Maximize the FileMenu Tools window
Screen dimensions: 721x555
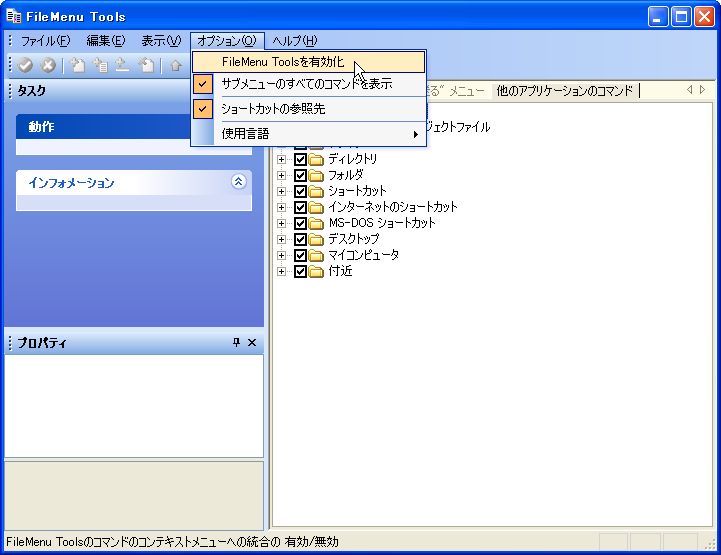pos(681,17)
